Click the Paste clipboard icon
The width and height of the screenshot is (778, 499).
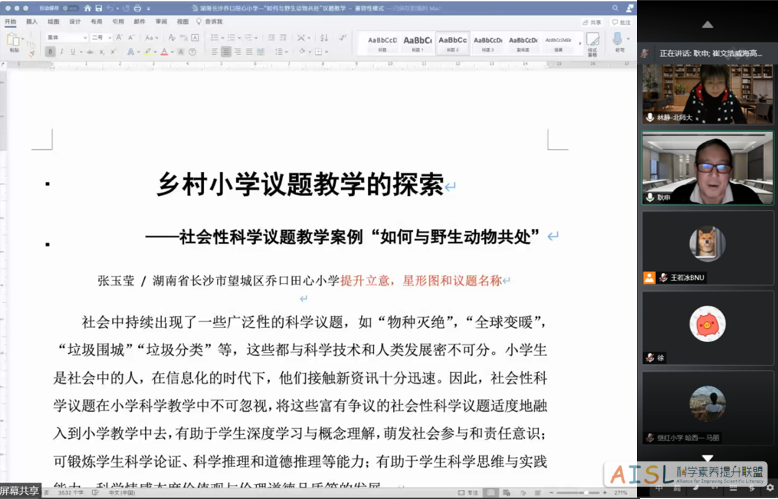click(13, 40)
